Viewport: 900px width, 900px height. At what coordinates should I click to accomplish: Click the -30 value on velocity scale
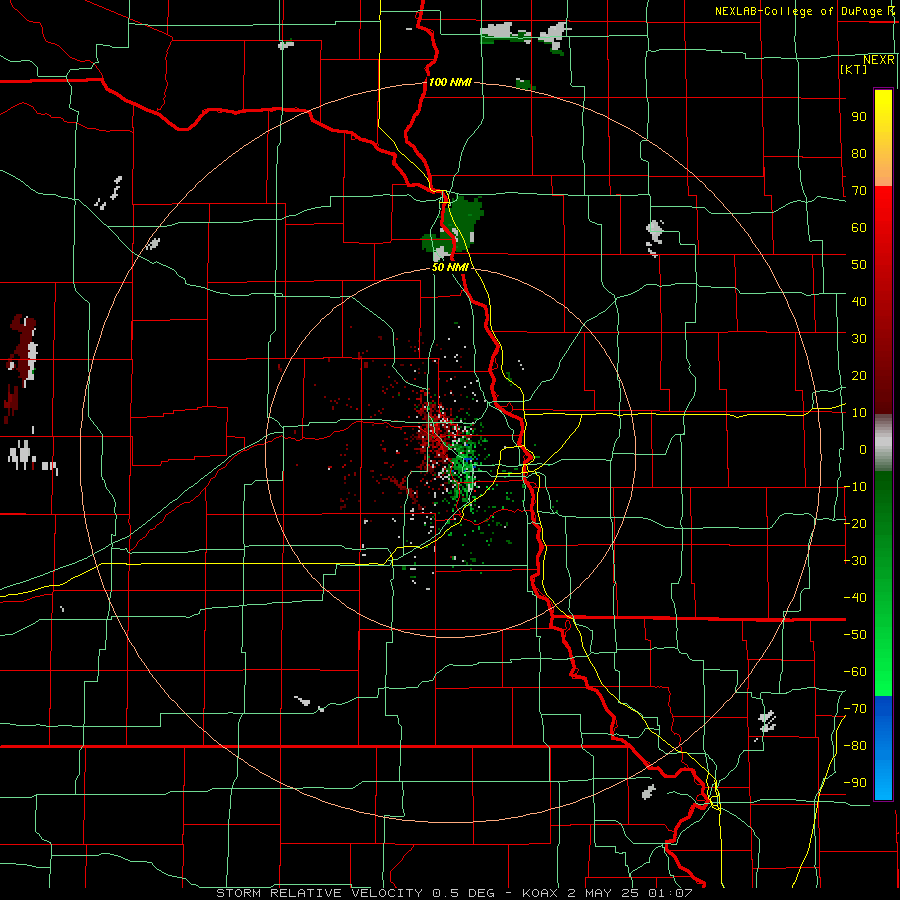pyautogui.click(x=855, y=561)
